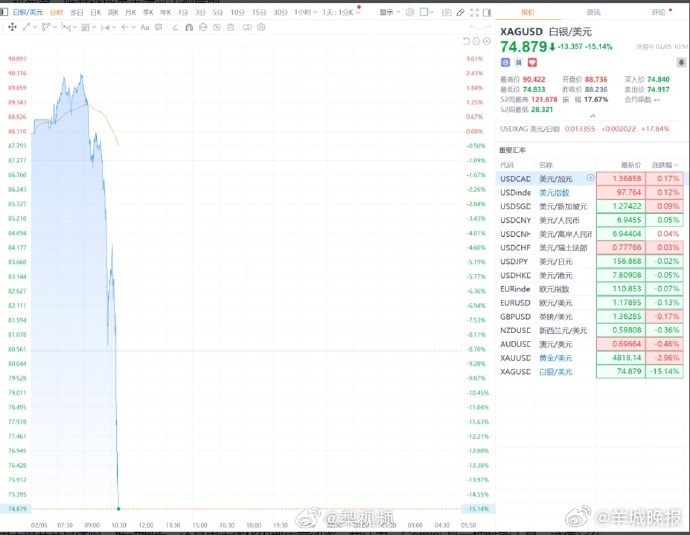The width and height of the screenshot is (690, 535).
Task: Select the EURUSD row
Action: 591,303
